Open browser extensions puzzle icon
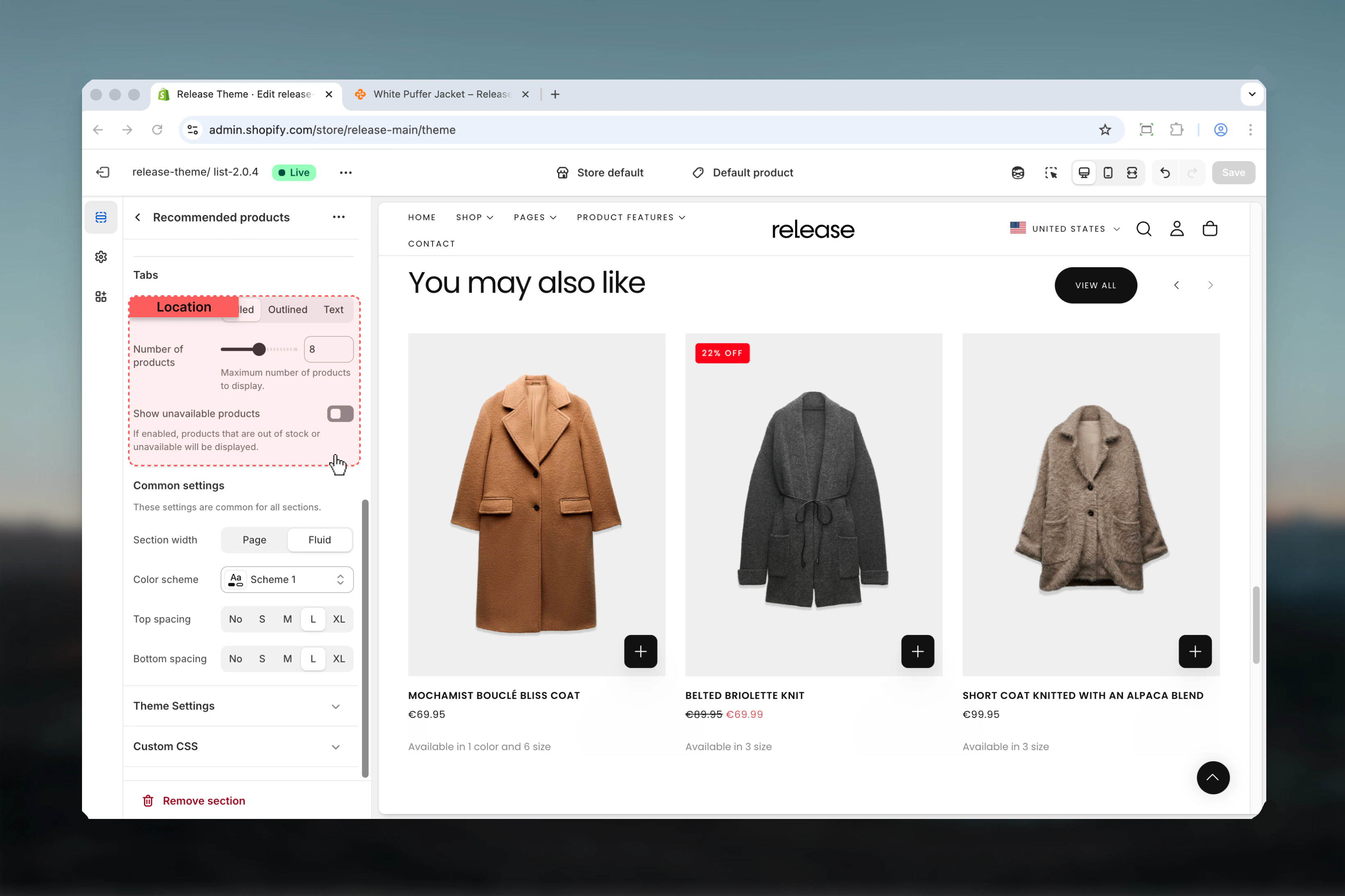 click(1176, 130)
